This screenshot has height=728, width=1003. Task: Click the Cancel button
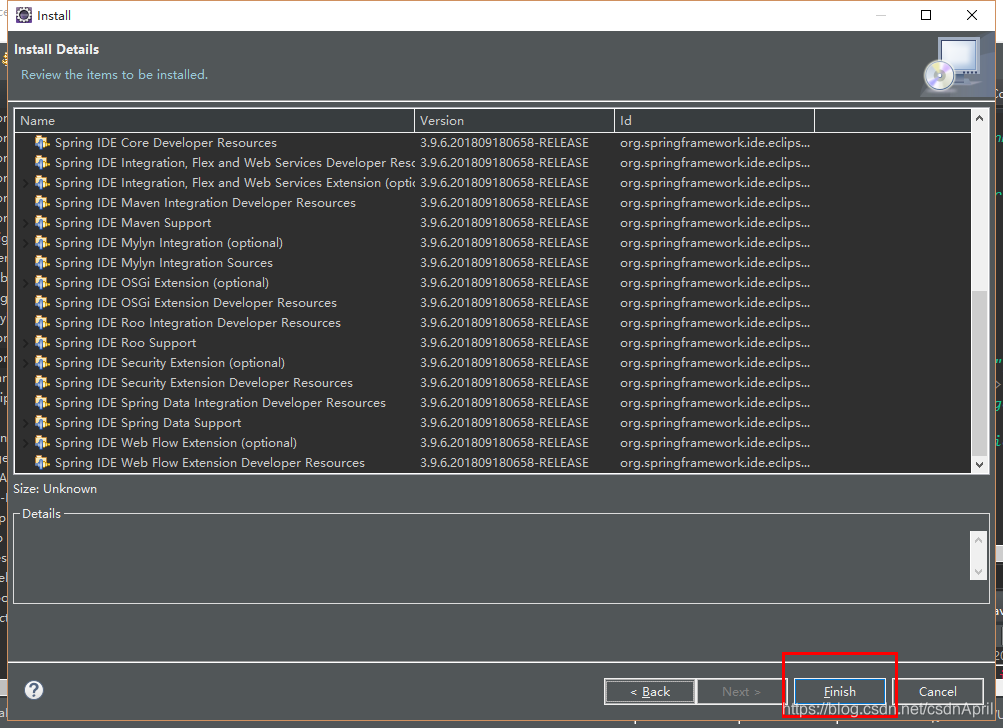click(937, 691)
